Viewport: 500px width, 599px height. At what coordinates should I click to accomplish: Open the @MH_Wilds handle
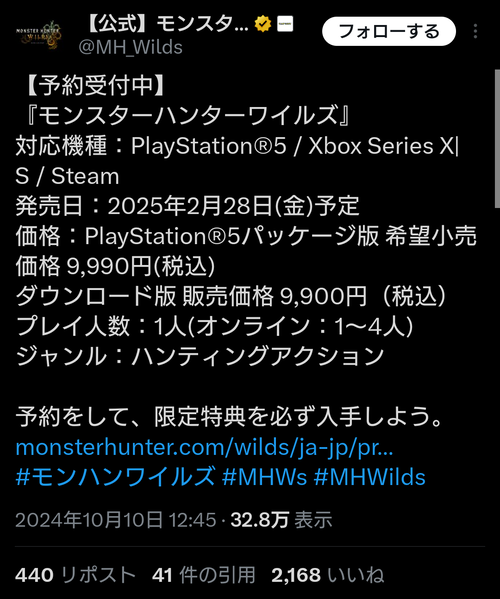tap(131, 47)
